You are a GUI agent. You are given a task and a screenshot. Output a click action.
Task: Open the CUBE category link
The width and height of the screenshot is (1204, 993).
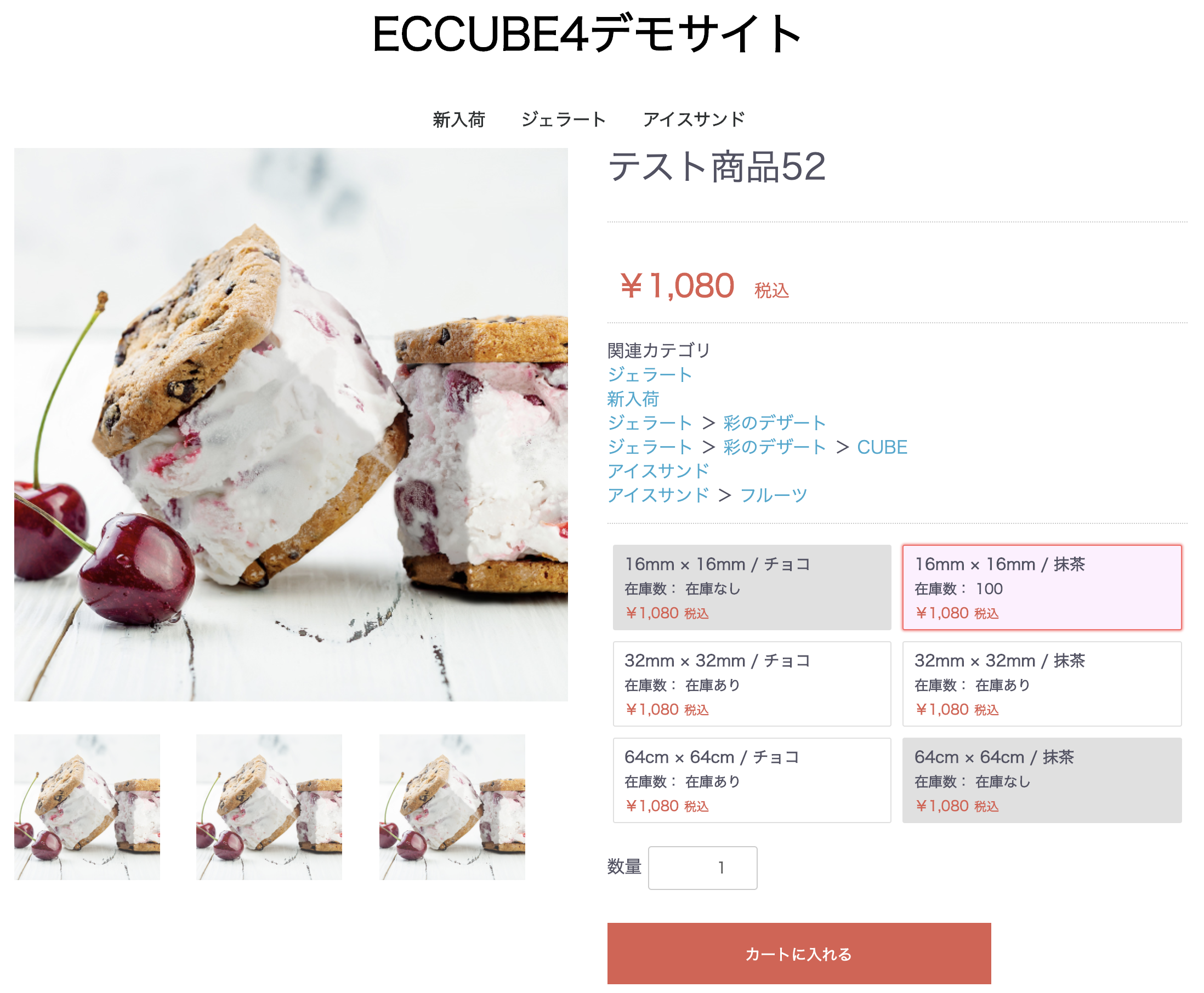[882, 447]
